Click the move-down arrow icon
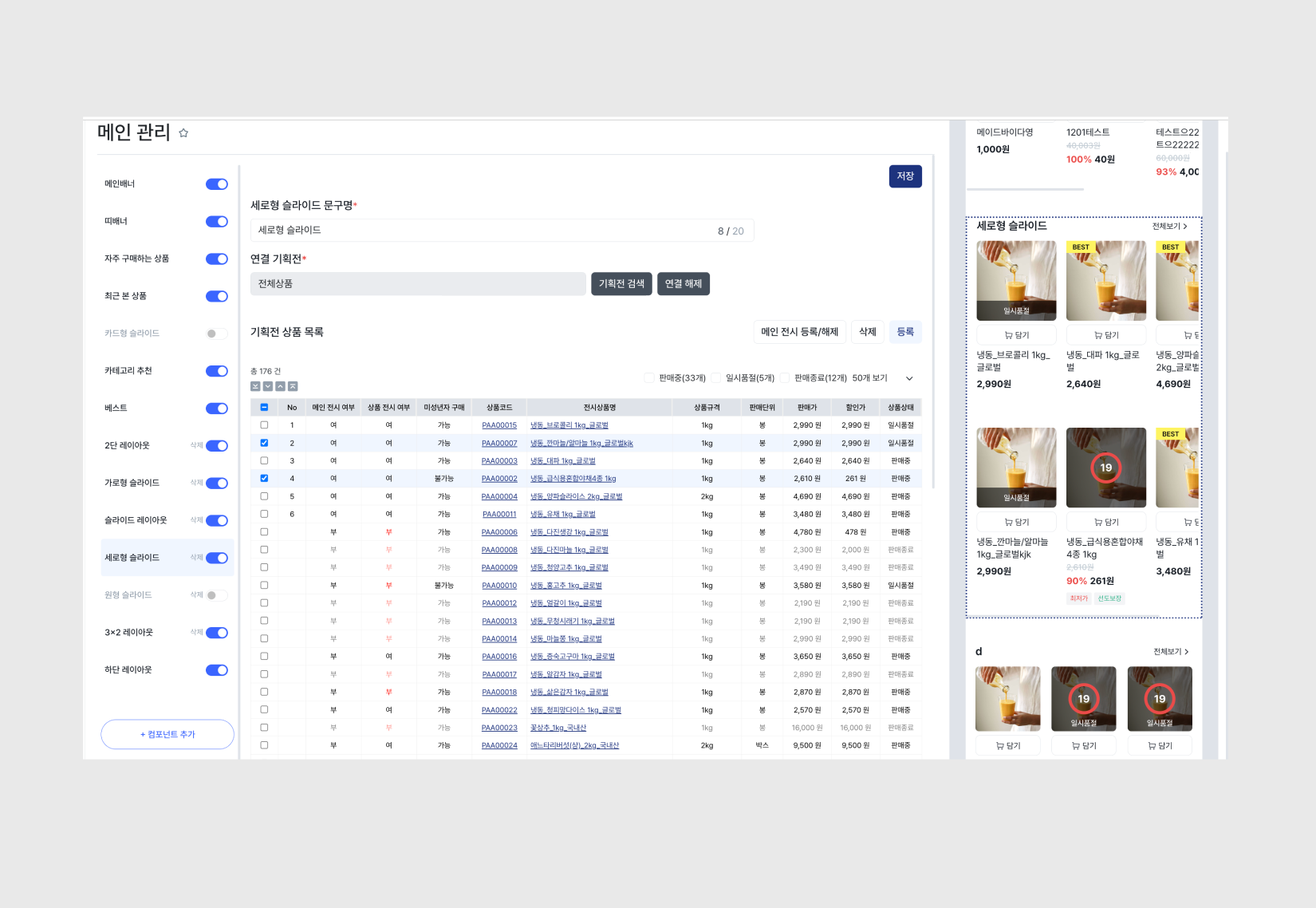This screenshot has height=908, width=1316. [268, 386]
